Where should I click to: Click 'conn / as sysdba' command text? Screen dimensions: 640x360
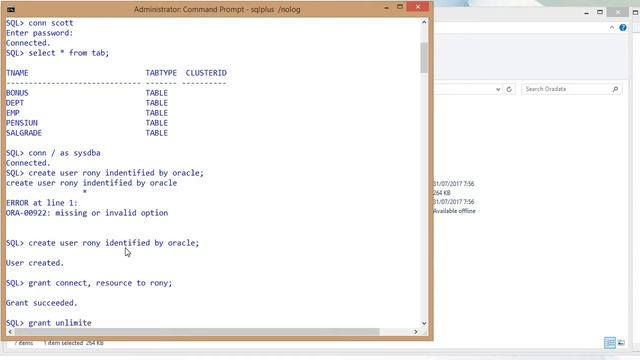pyautogui.click(x=64, y=153)
